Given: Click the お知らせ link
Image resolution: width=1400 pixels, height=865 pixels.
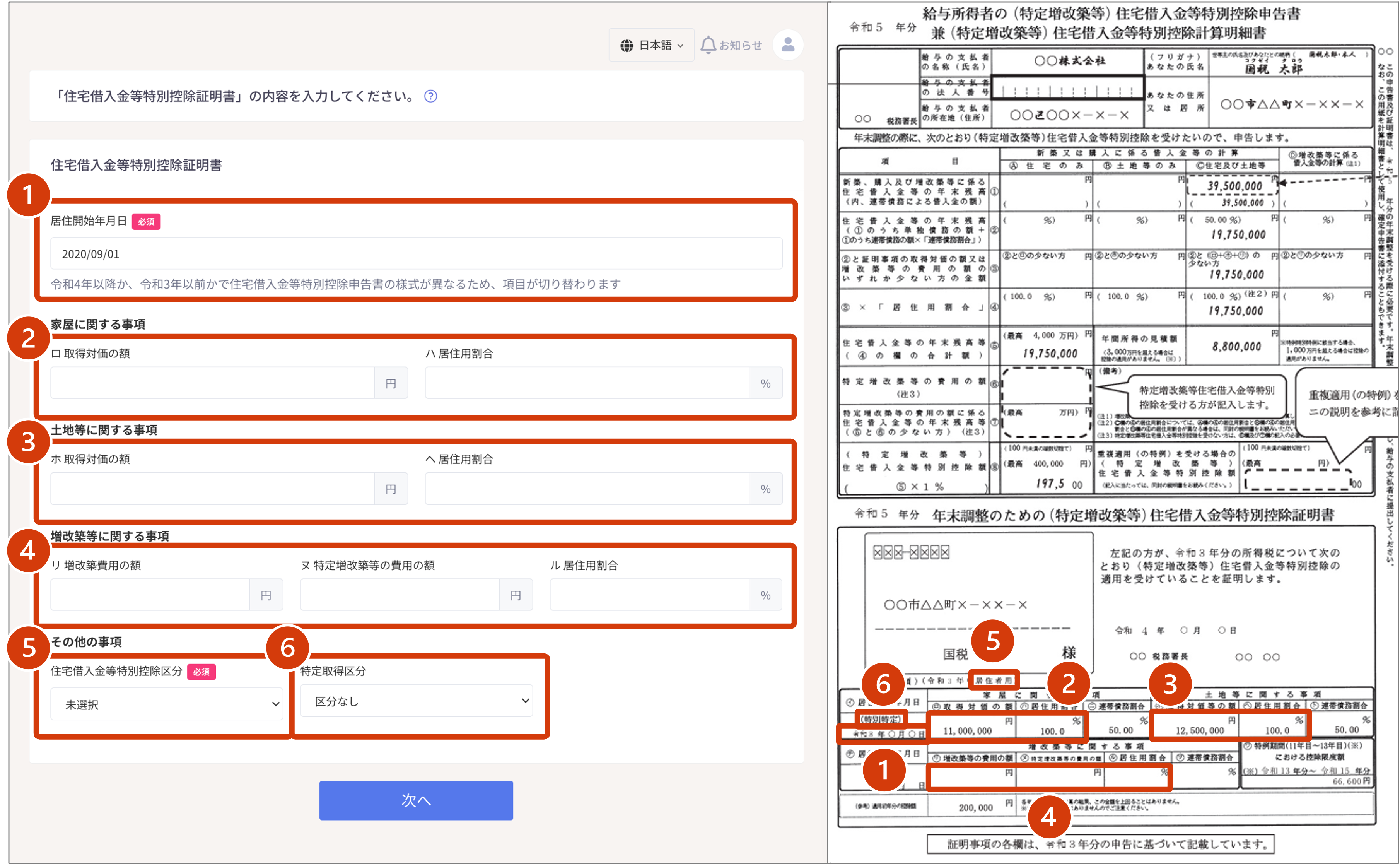Looking at the screenshot, I should (740, 45).
